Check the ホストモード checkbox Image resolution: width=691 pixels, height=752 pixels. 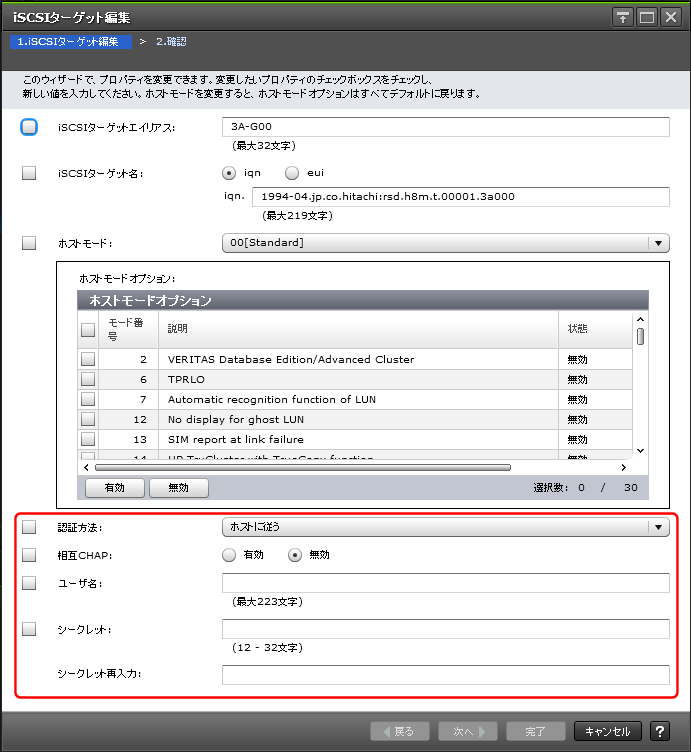click(x=29, y=243)
